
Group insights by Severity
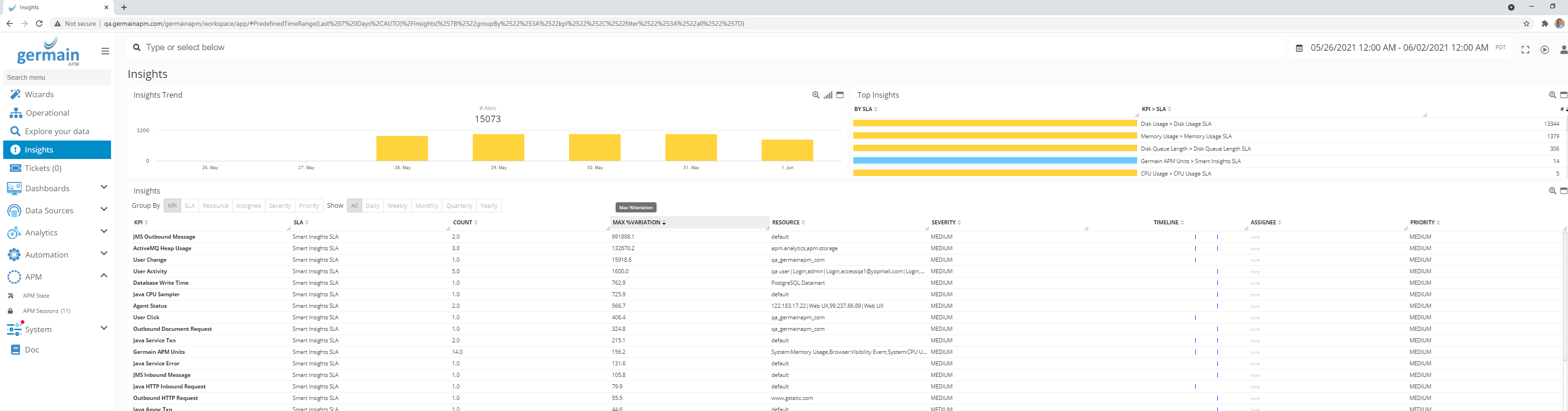pos(280,206)
